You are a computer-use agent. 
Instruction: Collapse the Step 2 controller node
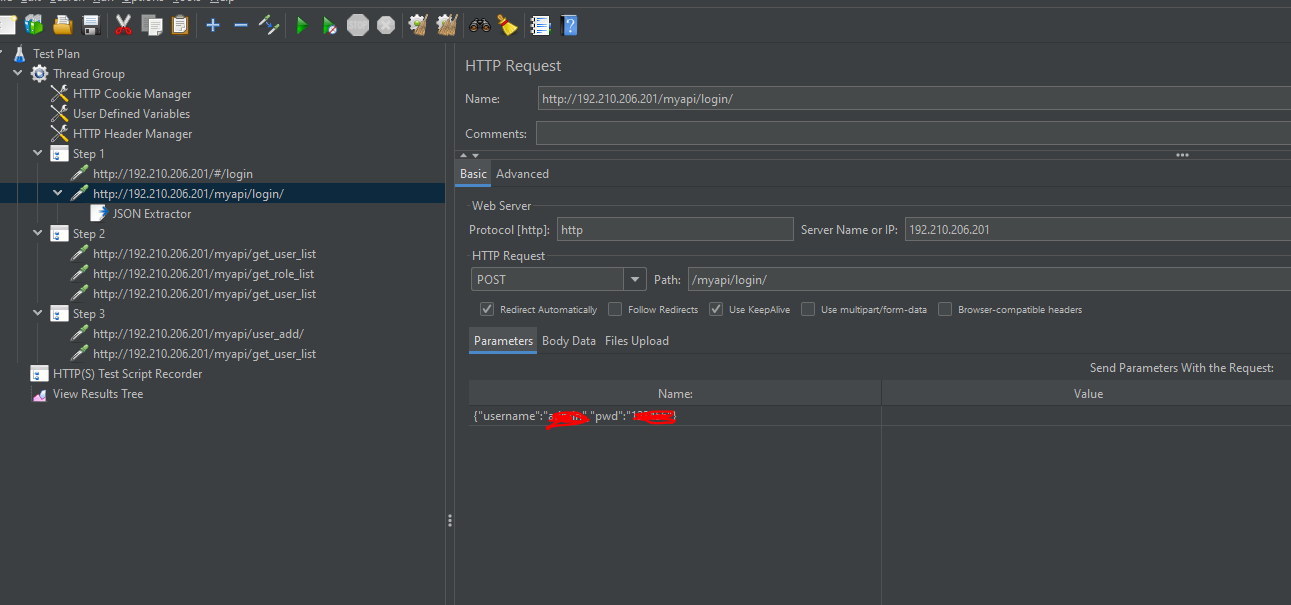point(38,234)
